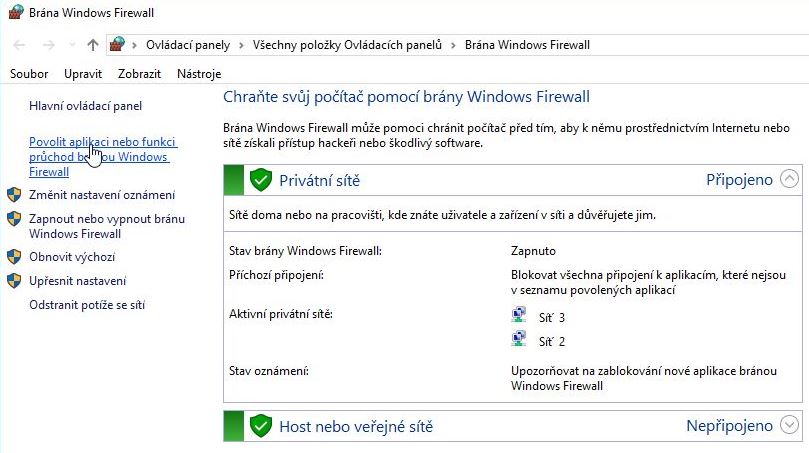
Task: Open Zapnout nebo vypnout bránu Windows Firewall
Action: pos(107,226)
